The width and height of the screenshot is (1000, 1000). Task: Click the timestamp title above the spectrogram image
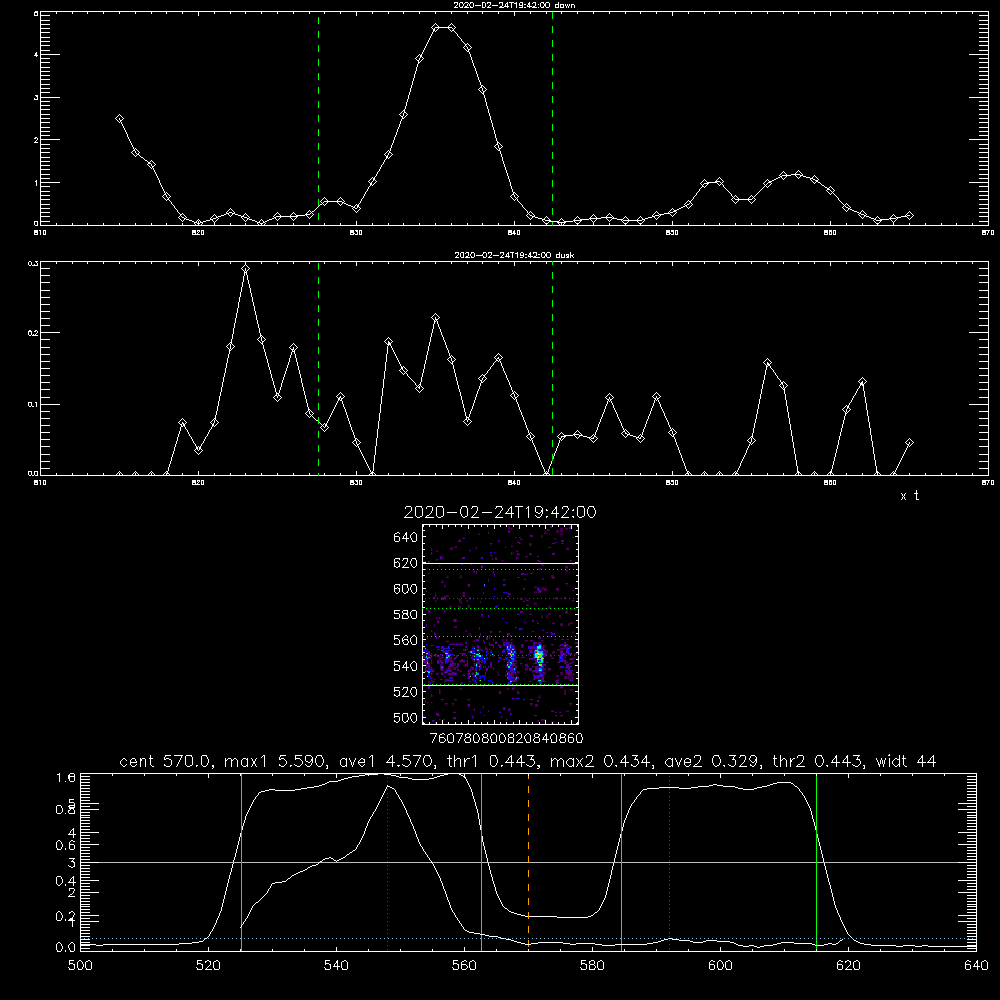click(500, 512)
